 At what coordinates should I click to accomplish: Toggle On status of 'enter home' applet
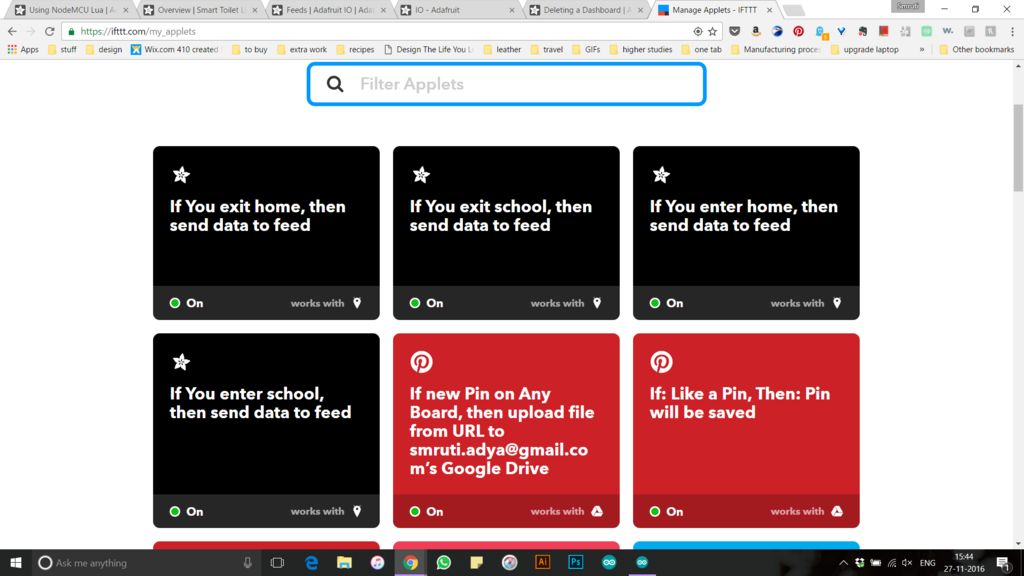click(666, 303)
